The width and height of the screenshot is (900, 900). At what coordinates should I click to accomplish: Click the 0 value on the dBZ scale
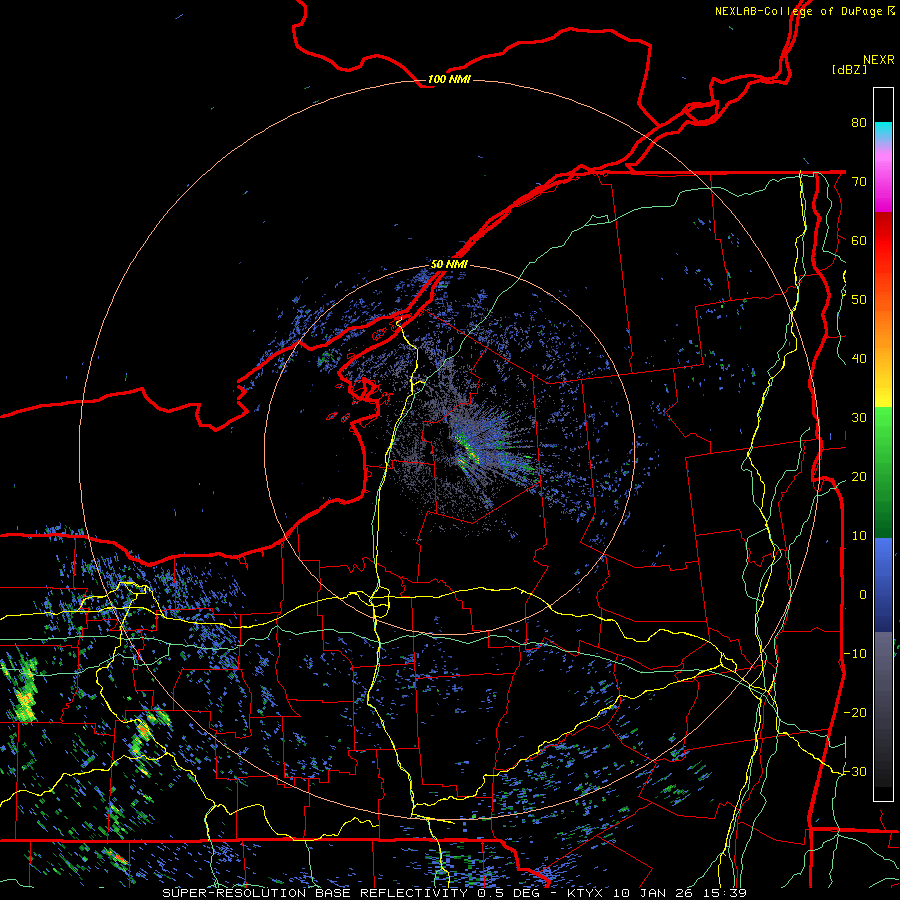click(x=863, y=595)
